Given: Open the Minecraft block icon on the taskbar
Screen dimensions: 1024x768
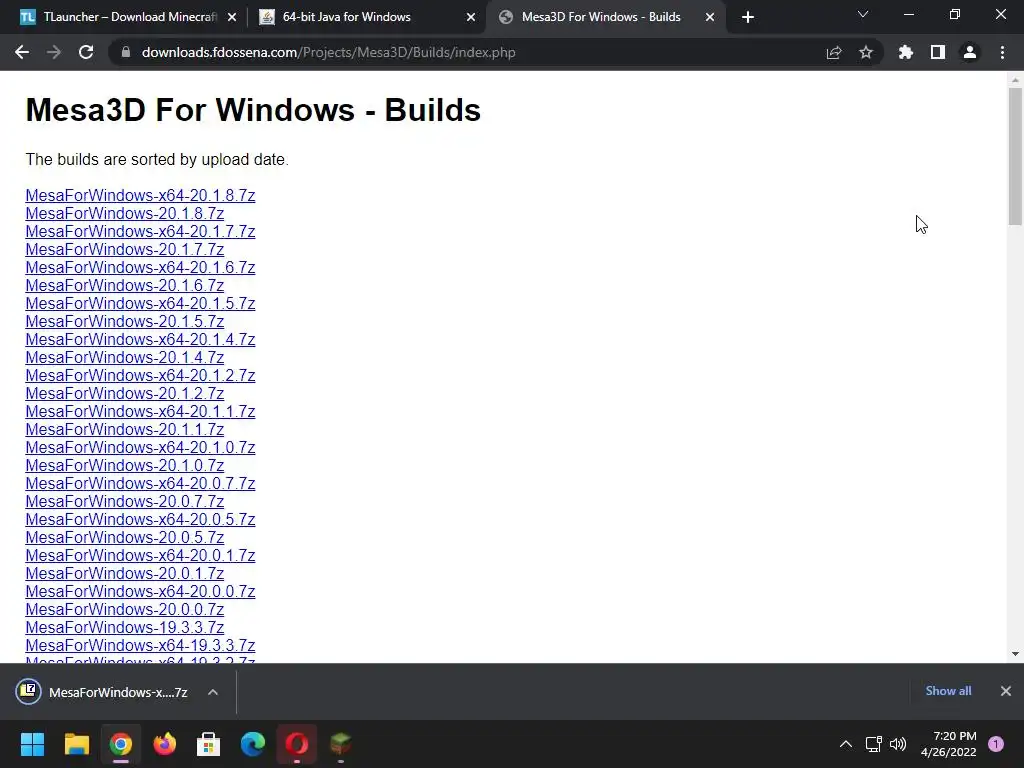Looking at the screenshot, I should coord(340,744).
